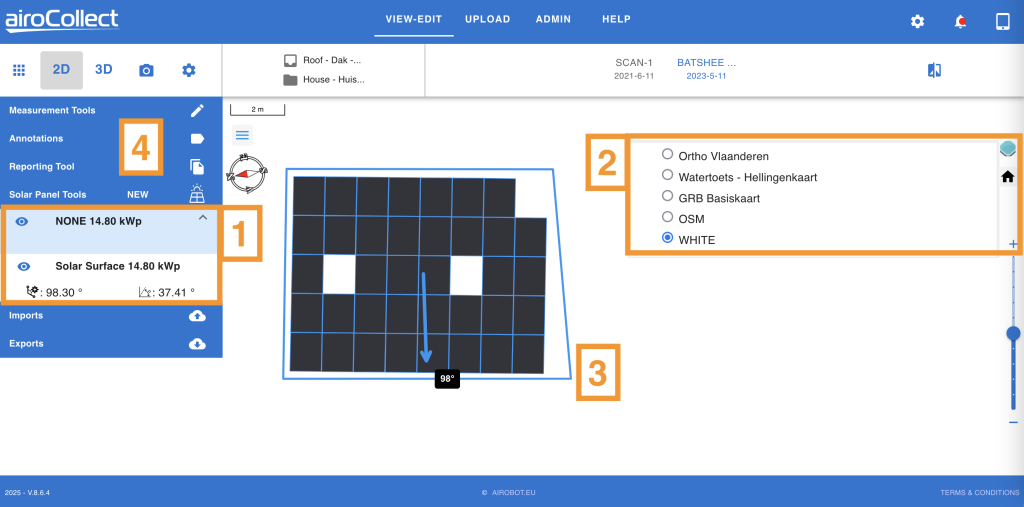Click the camera snapshot icon
Viewport: 1024px width, 507px height.
point(146,70)
